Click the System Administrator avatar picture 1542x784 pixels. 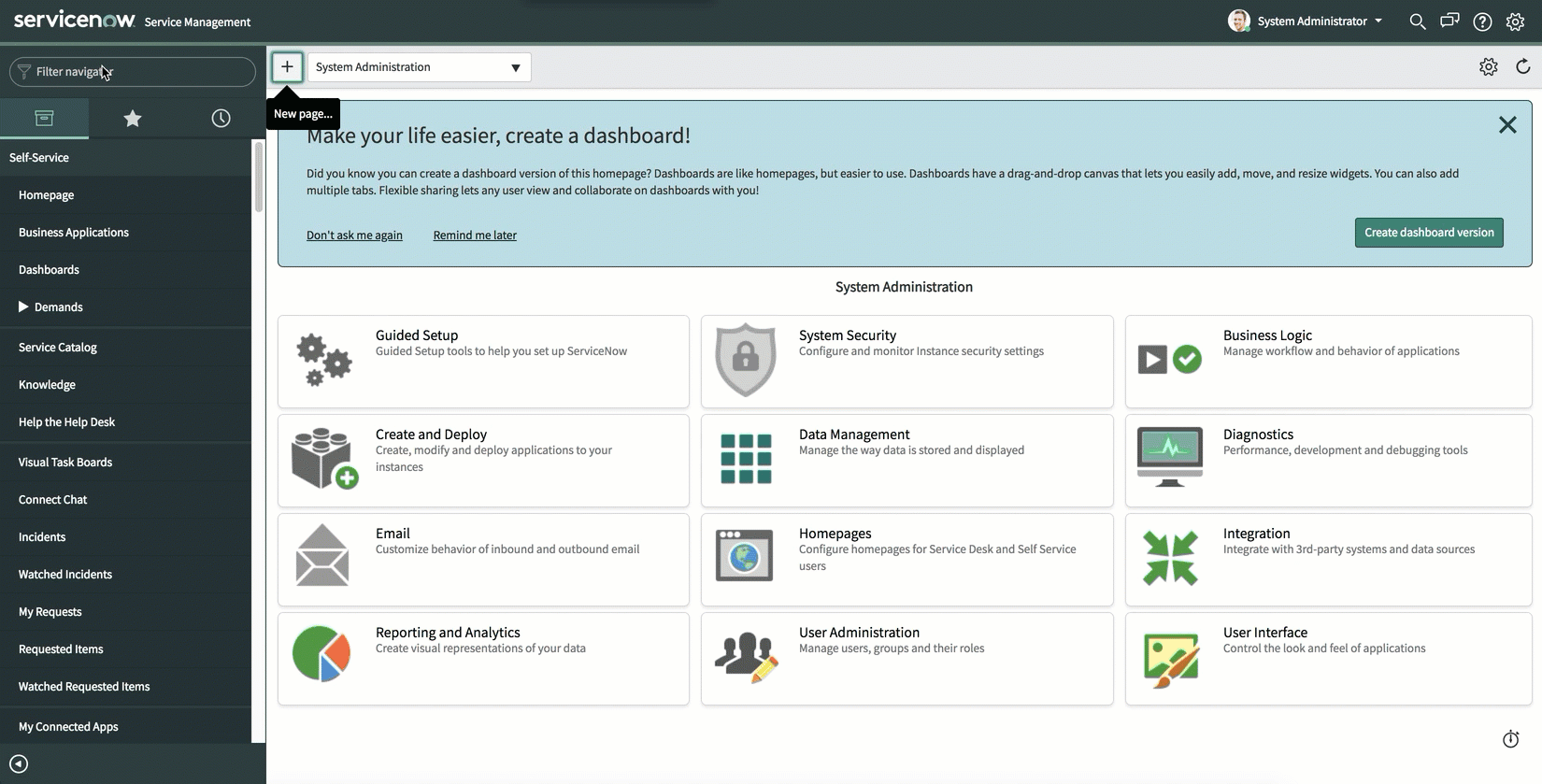click(1239, 21)
